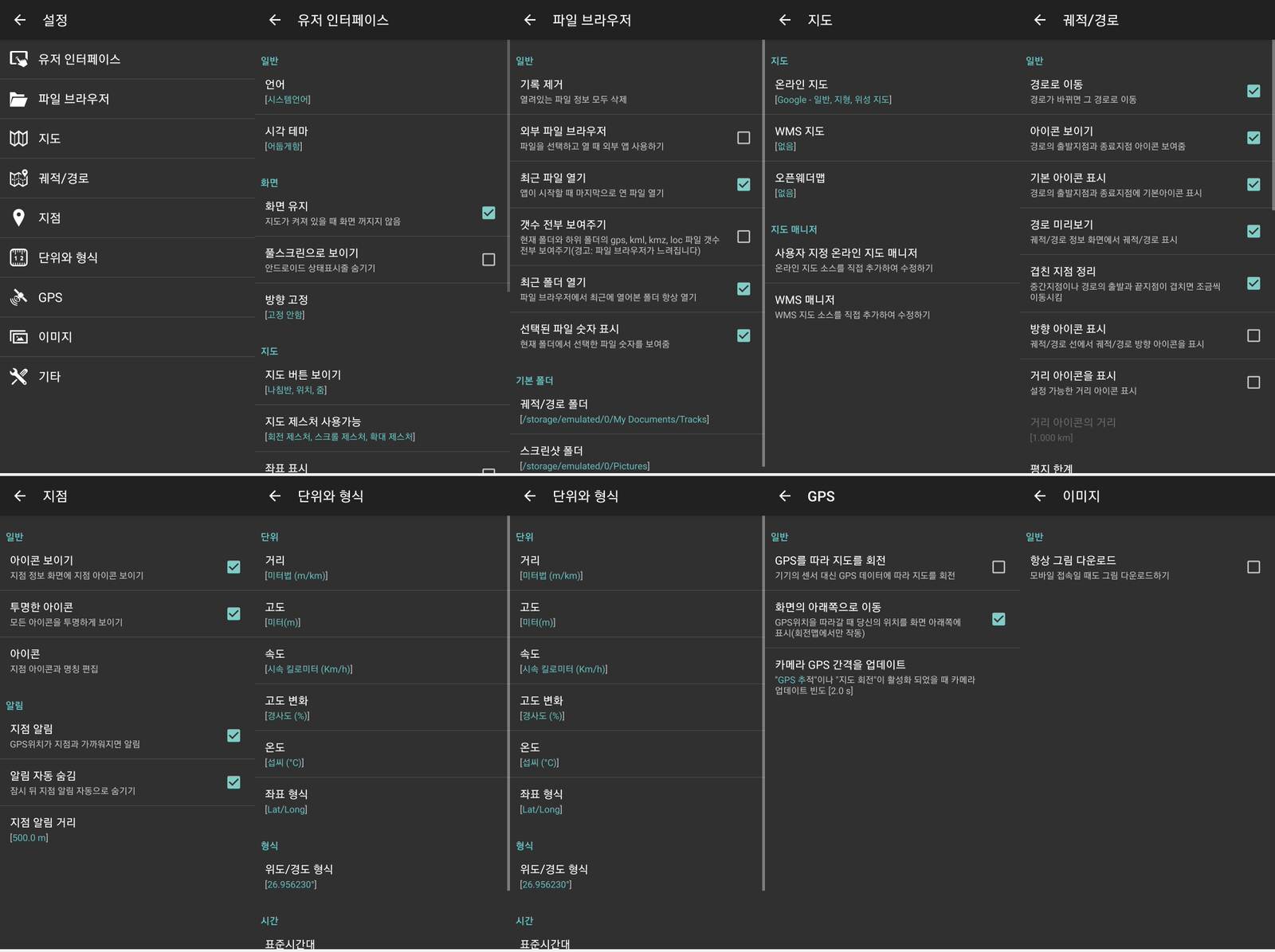This screenshot has height=952, width=1275.
Task: Enable GPS를 따라 지도를 회전 checkbox
Action: (998, 567)
